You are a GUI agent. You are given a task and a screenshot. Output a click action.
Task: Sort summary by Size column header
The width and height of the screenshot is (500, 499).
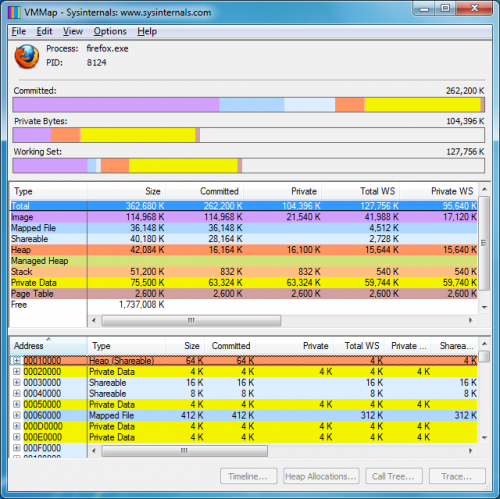pyautogui.click(x=126, y=191)
